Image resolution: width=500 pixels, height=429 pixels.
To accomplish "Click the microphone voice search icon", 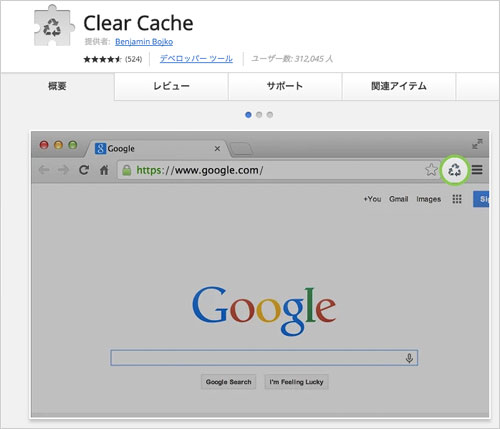I will (x=409, y=358).
